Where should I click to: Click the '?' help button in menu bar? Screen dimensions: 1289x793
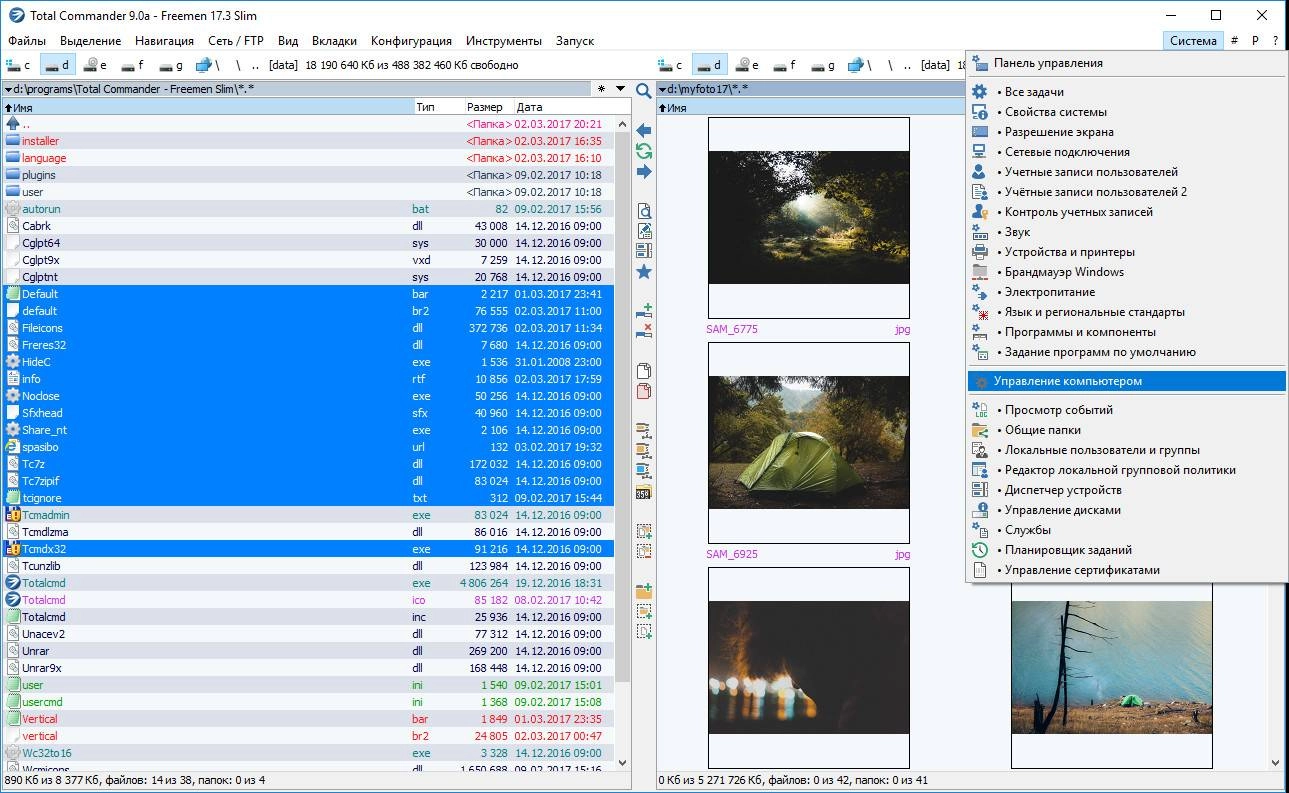pos(1275,41)
